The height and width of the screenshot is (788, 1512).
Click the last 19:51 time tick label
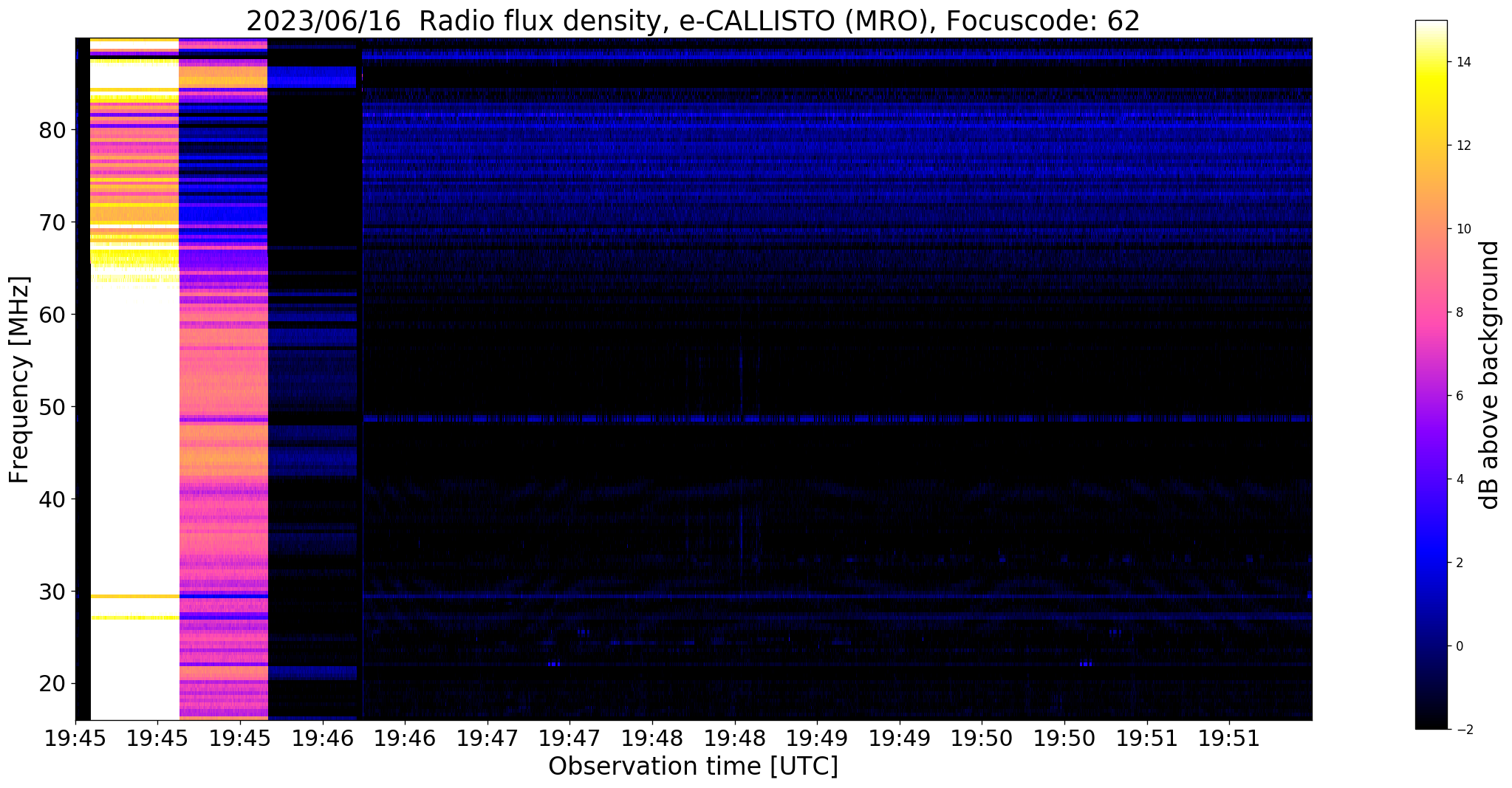[1229, 737]
